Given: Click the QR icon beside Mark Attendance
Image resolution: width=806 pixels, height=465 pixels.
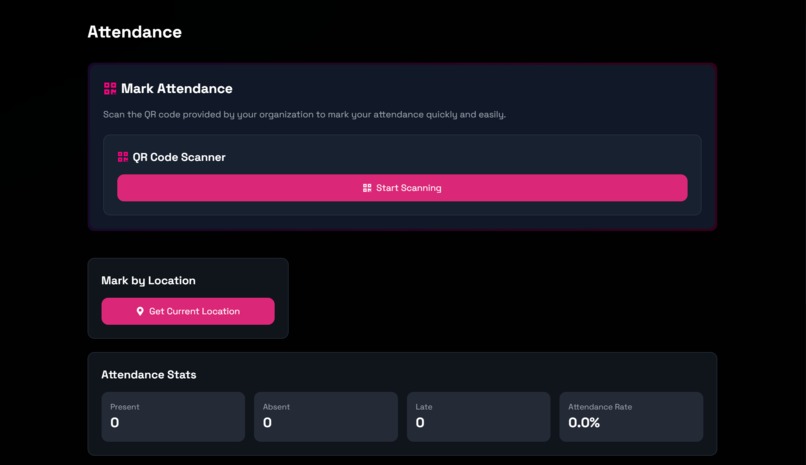Looking at the screenshot, I should 110,88.
